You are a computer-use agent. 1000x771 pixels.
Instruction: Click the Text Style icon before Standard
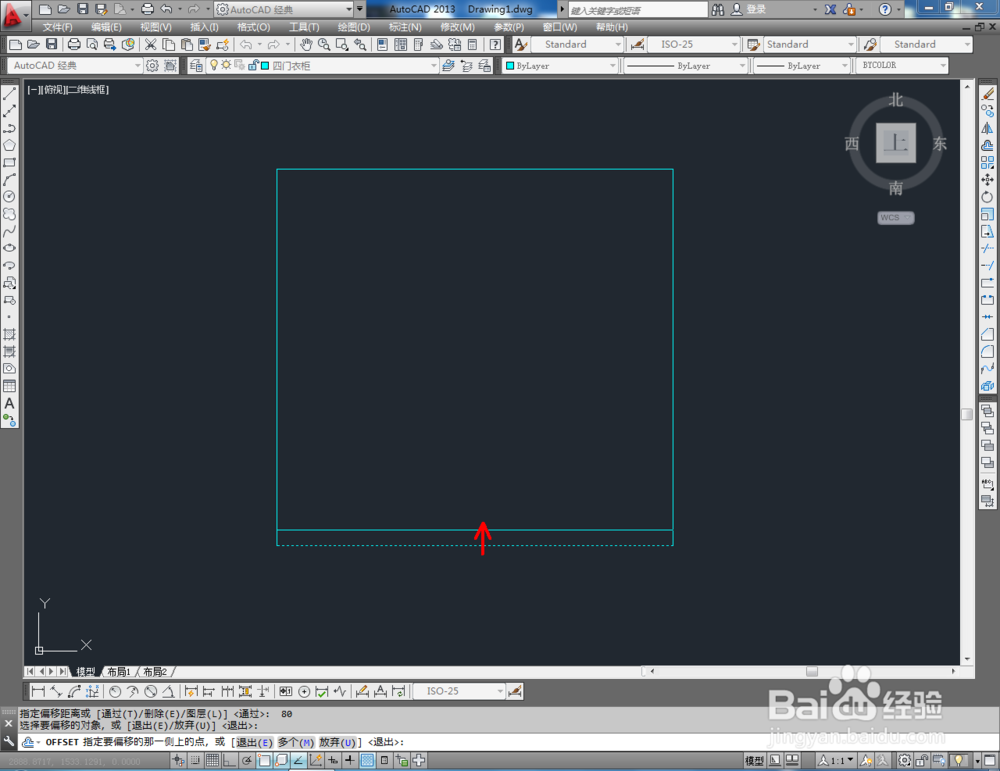coord(521,45)
